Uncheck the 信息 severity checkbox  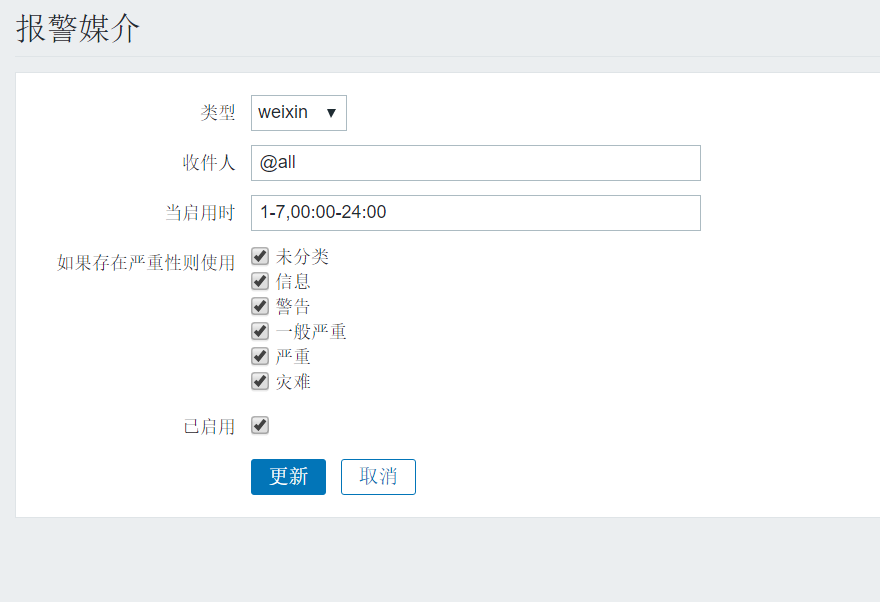(260, 281)
